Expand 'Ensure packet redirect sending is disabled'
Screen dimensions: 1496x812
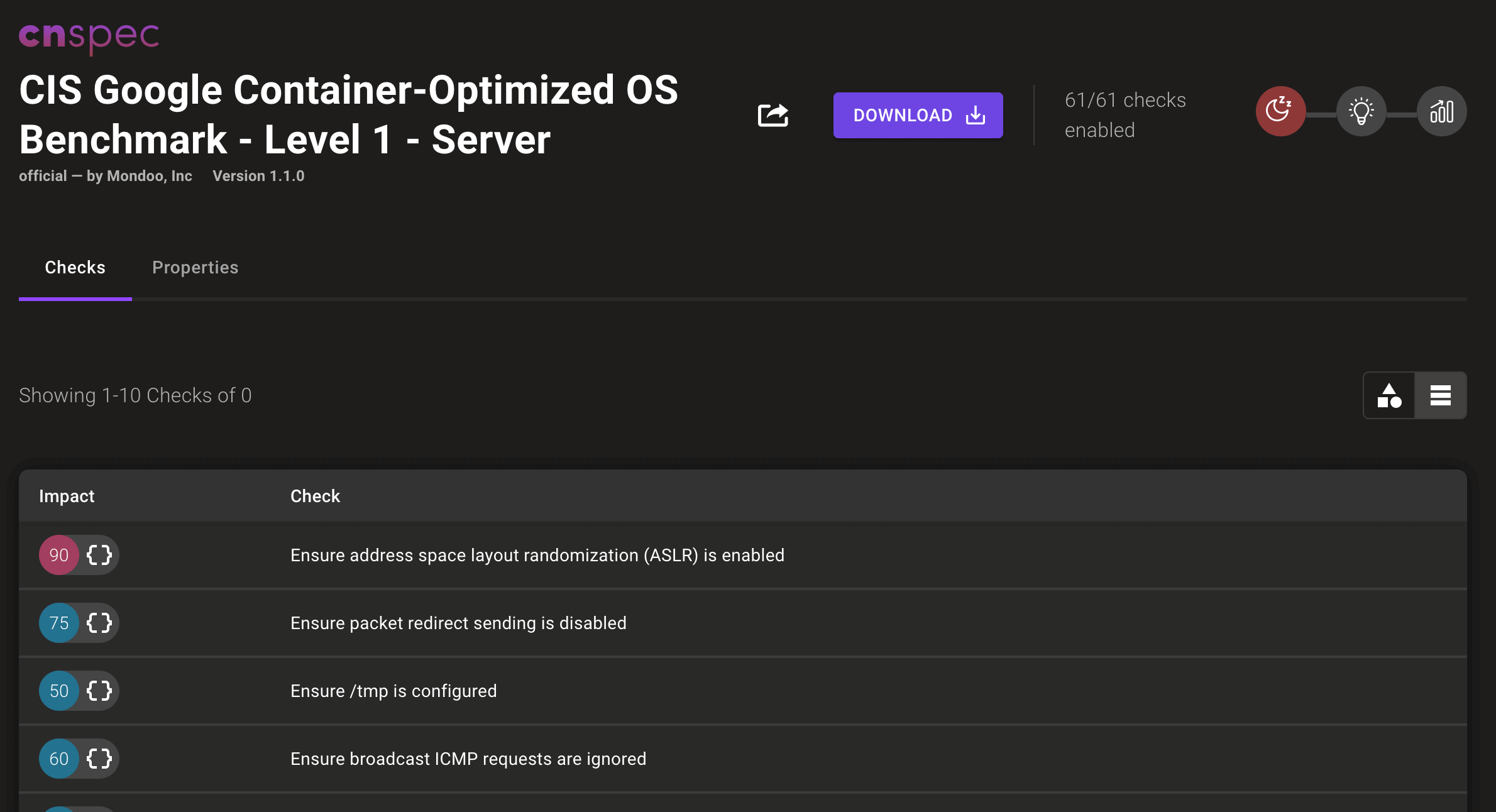pyautogui.click(x=458, y=623)
